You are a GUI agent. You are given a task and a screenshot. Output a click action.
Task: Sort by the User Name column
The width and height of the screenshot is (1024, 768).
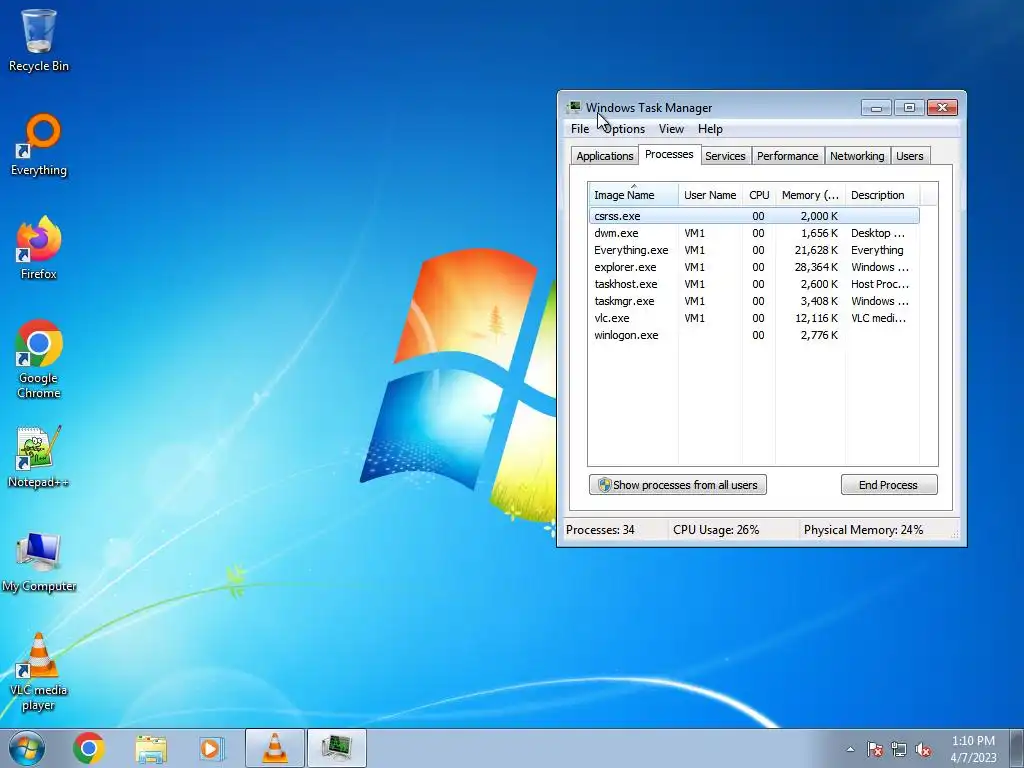(x=710, y=195)
